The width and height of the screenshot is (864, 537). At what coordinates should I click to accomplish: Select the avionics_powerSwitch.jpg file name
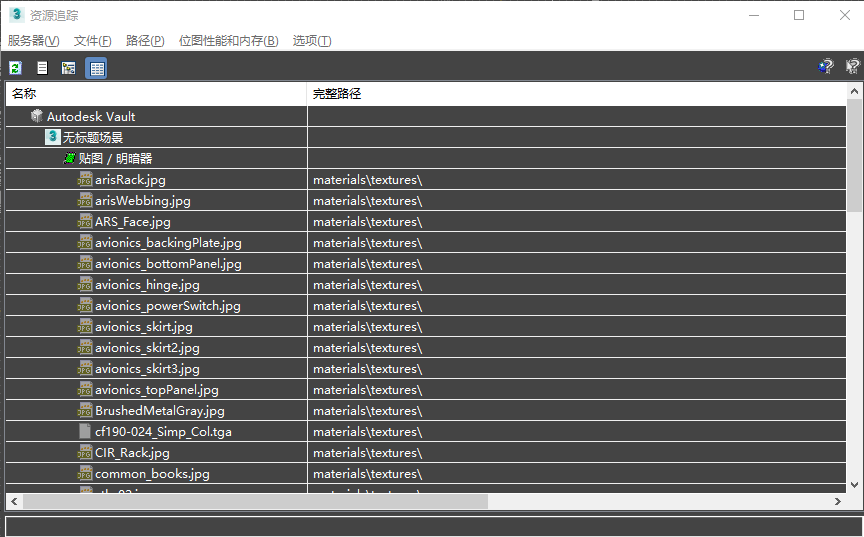click(x=168, y=306)
